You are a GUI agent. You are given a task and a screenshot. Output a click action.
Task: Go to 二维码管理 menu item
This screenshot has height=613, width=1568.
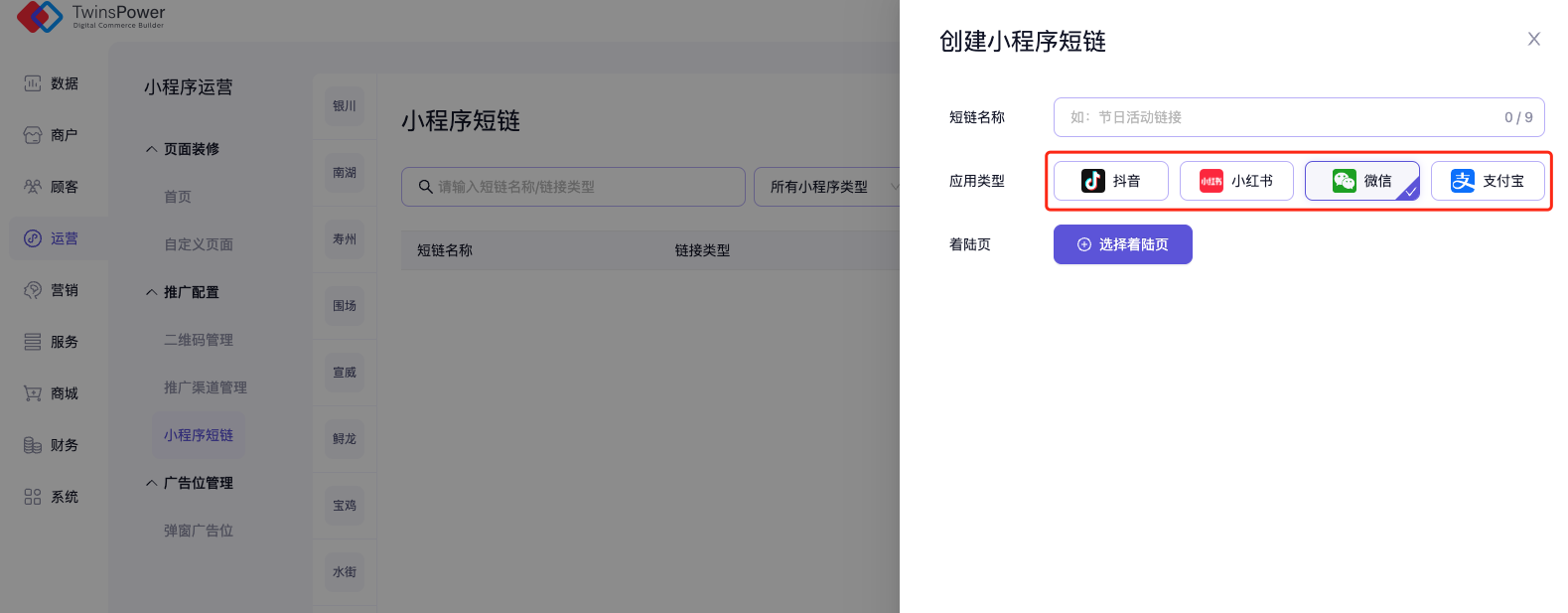point(199,340)
